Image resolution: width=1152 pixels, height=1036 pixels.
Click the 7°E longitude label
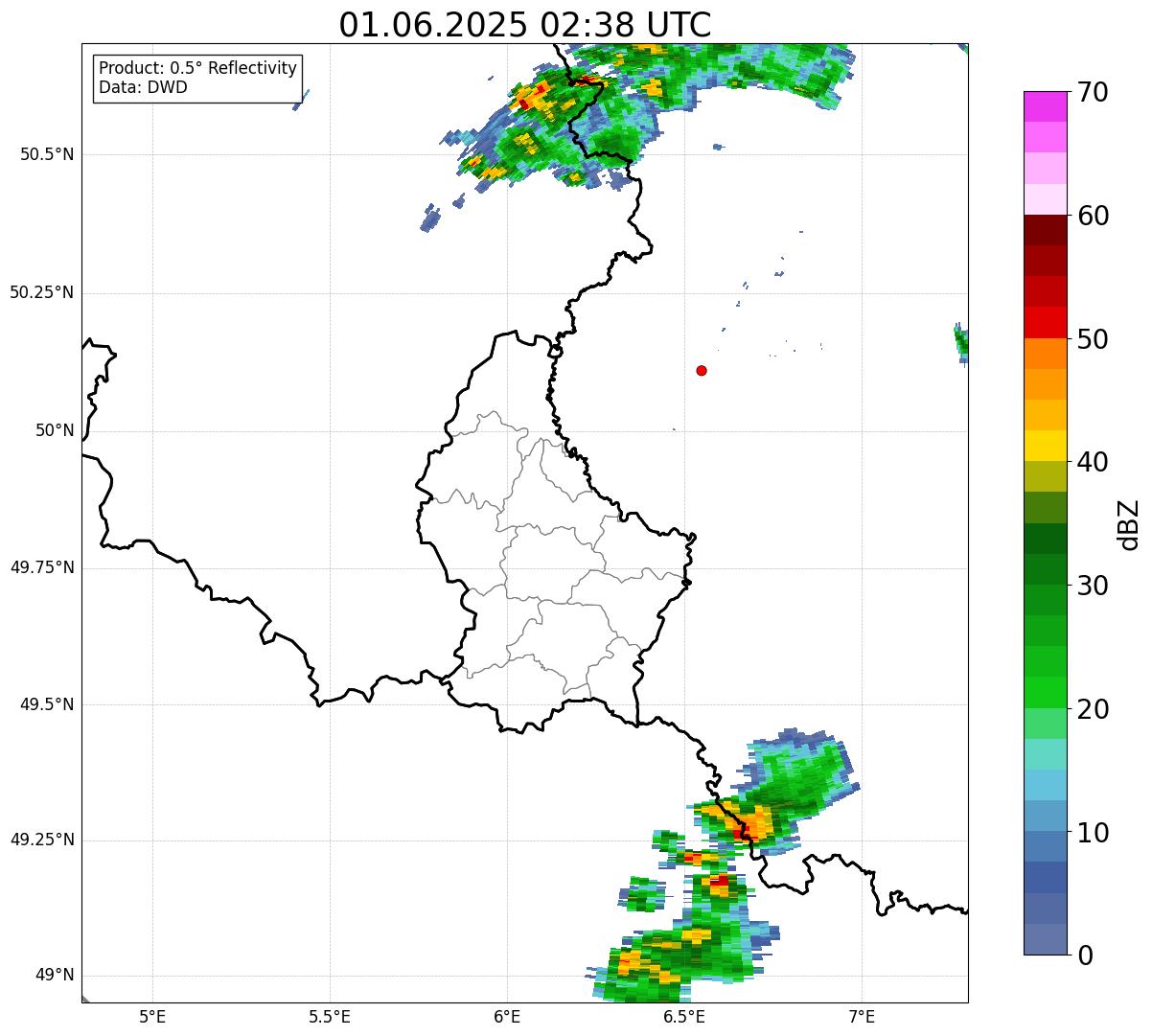tap(862, 1016)
